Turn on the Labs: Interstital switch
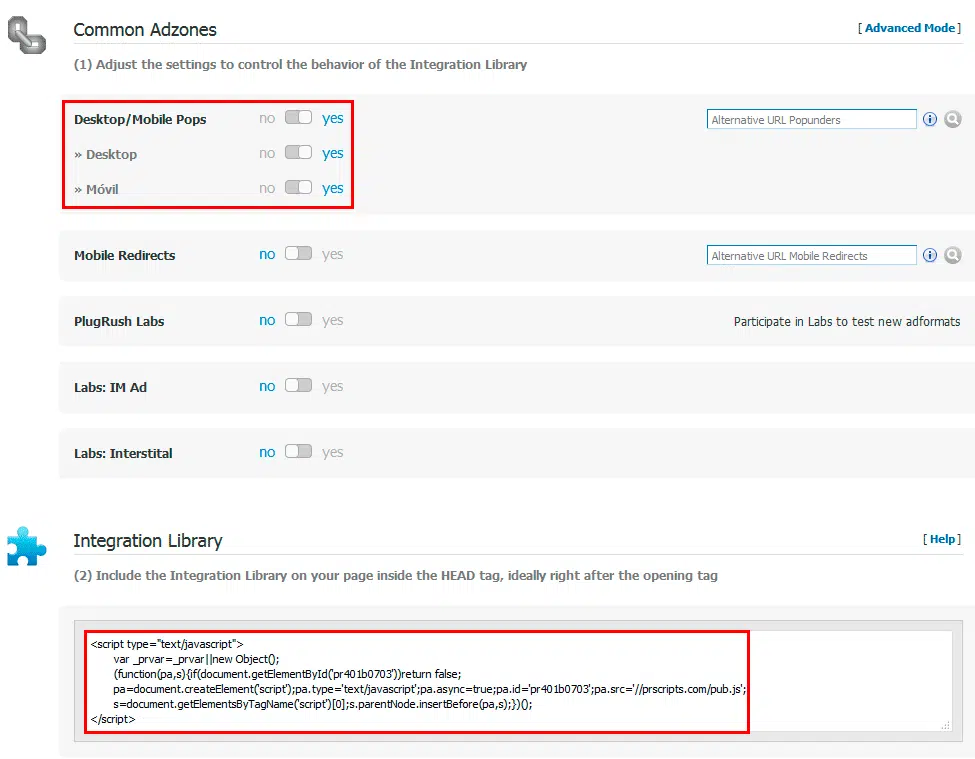 point(298,451)
